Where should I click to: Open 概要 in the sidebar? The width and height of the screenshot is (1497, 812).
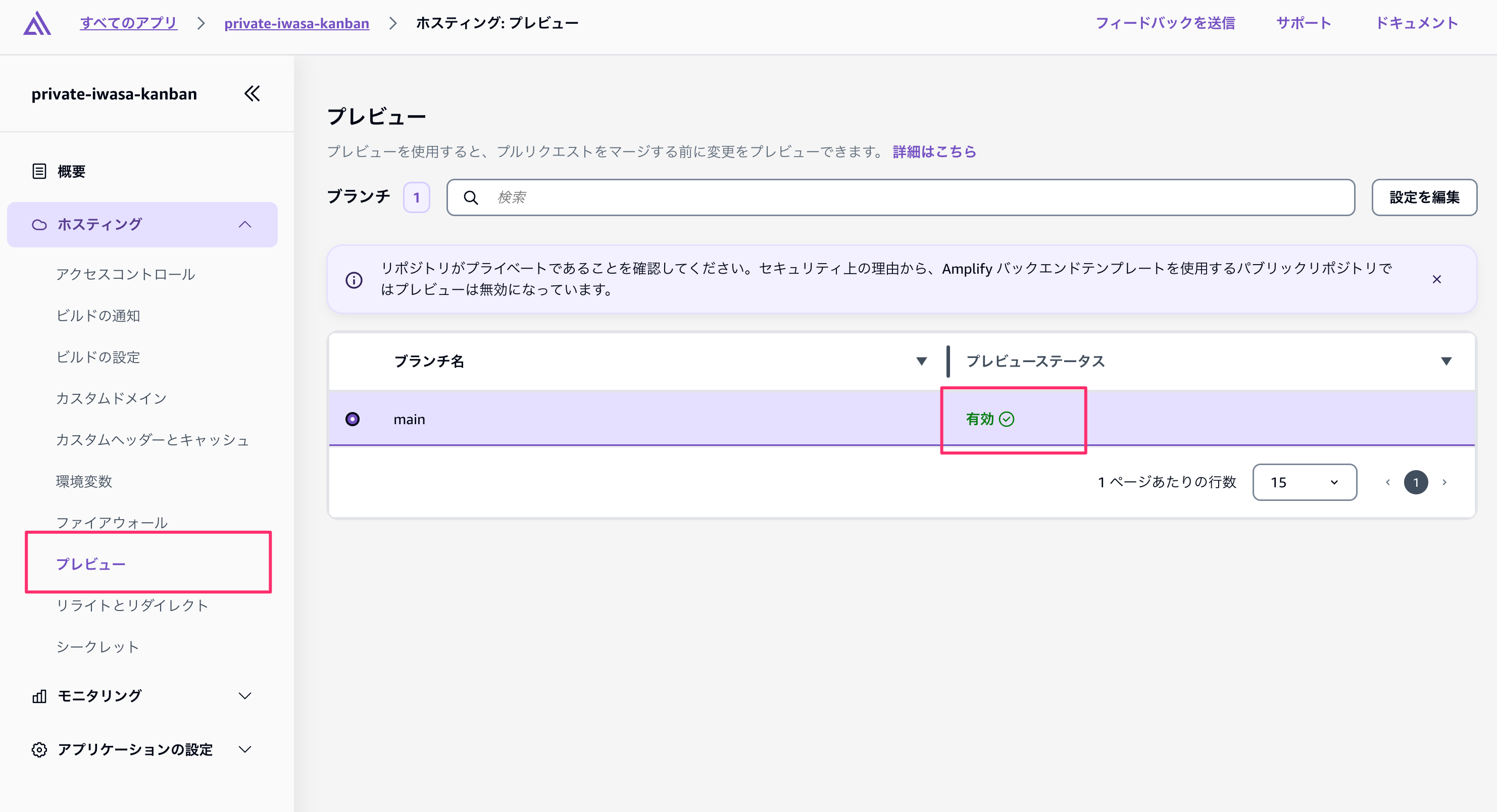pos(72,171)
